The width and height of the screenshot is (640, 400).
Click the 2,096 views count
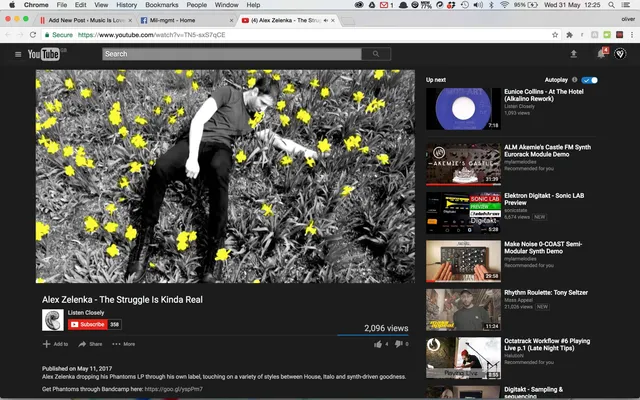[386, 328]
